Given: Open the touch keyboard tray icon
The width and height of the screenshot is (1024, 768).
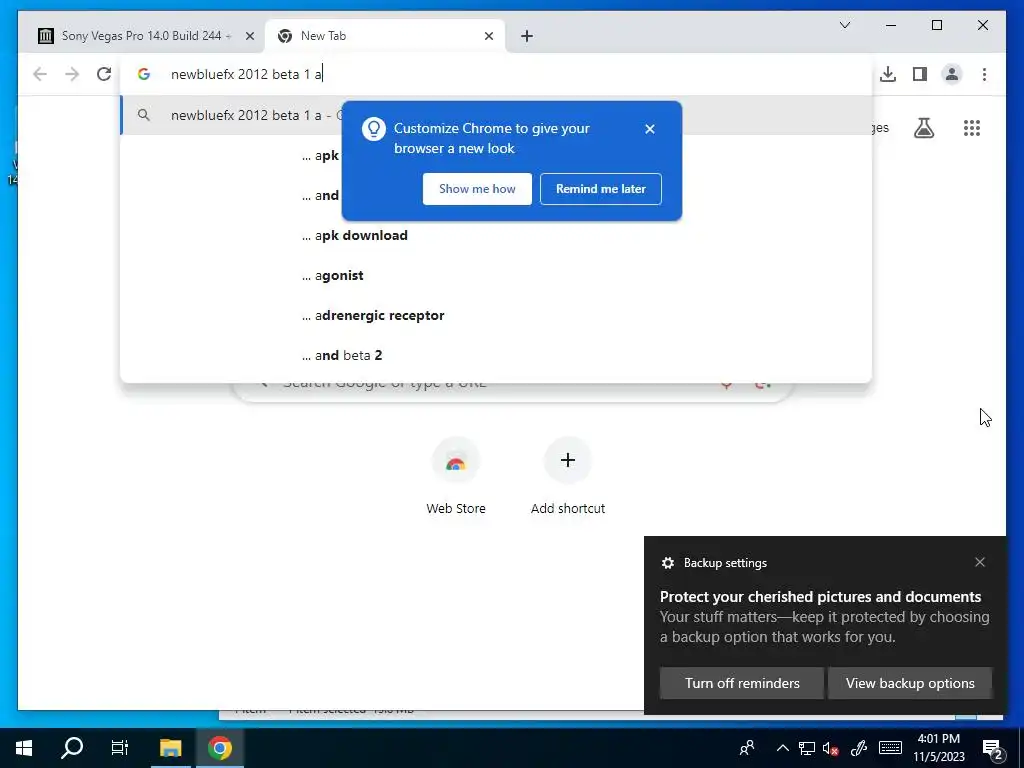Looking at the screenshot, I should [x=890, y=748].
